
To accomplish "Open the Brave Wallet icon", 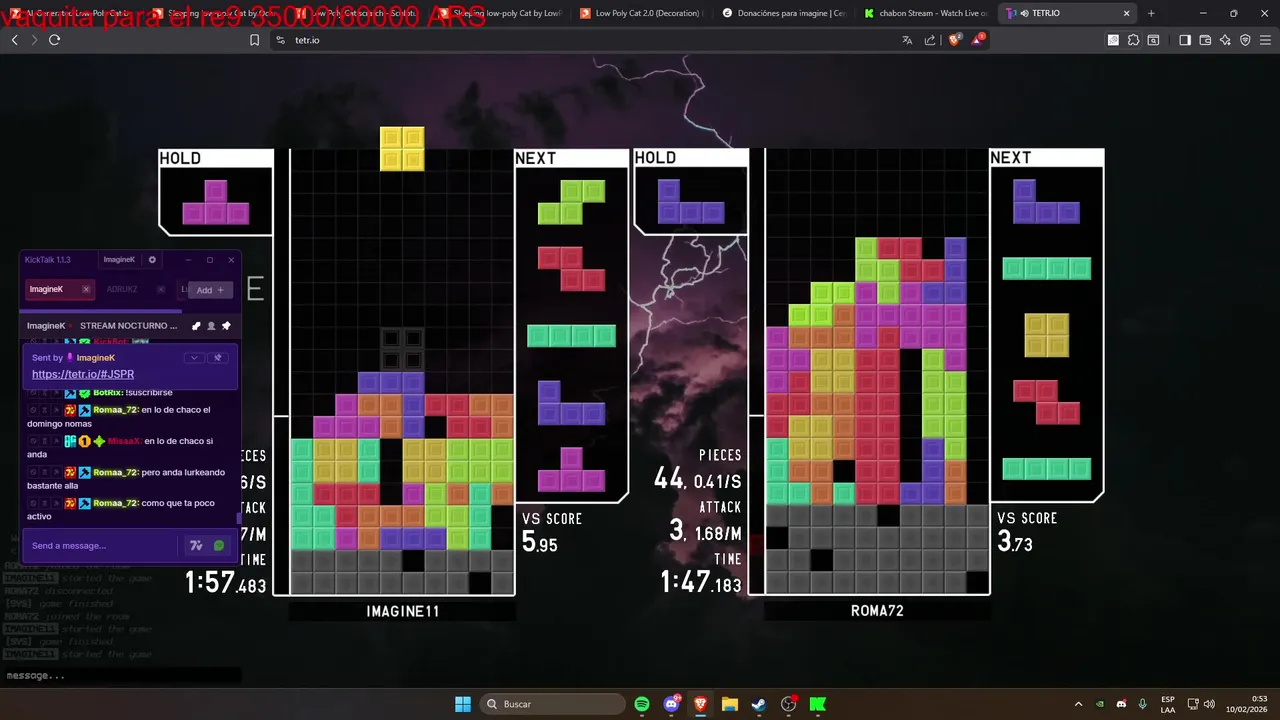I will coord(1205,40).
